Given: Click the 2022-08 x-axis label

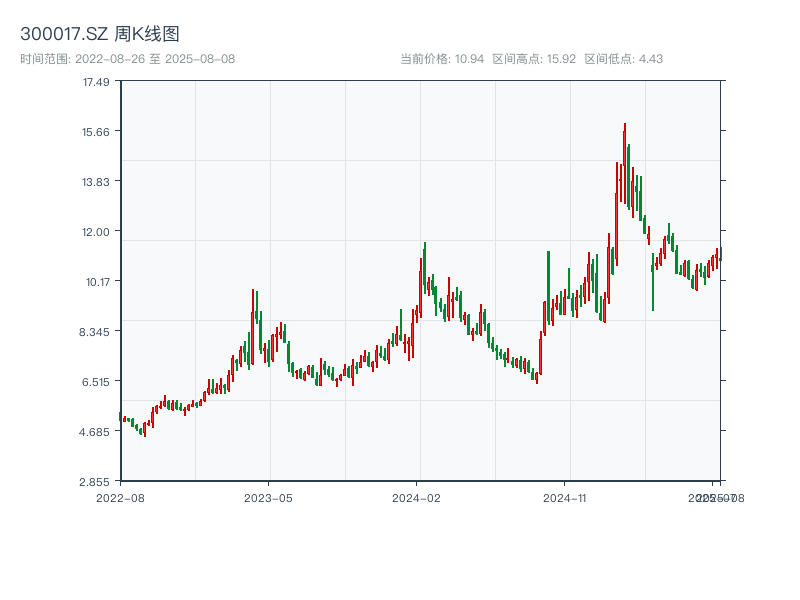Looking at the screenshot, I should pyautogui.click(x=120, y=498).
